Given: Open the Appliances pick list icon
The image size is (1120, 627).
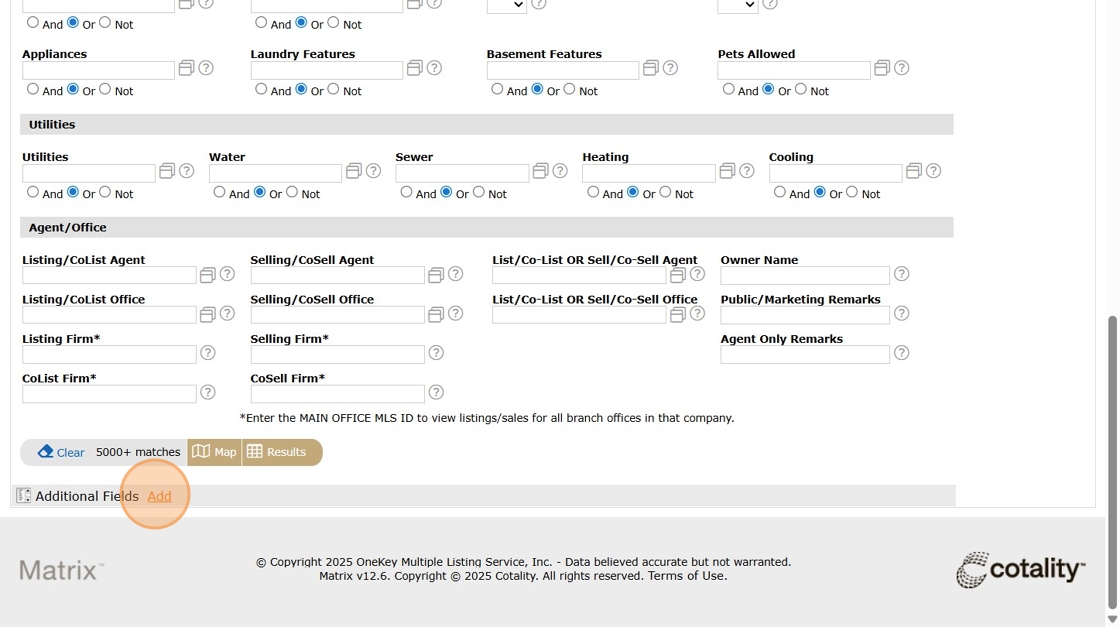Looking at the screenshot, I should click(186, 68).
